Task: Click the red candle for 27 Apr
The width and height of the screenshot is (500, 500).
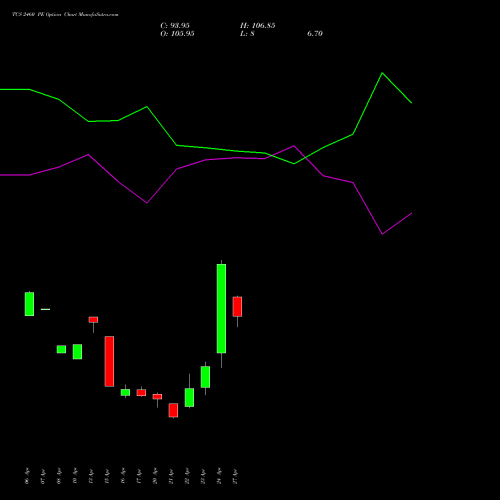Action: [x=237, y=306]
